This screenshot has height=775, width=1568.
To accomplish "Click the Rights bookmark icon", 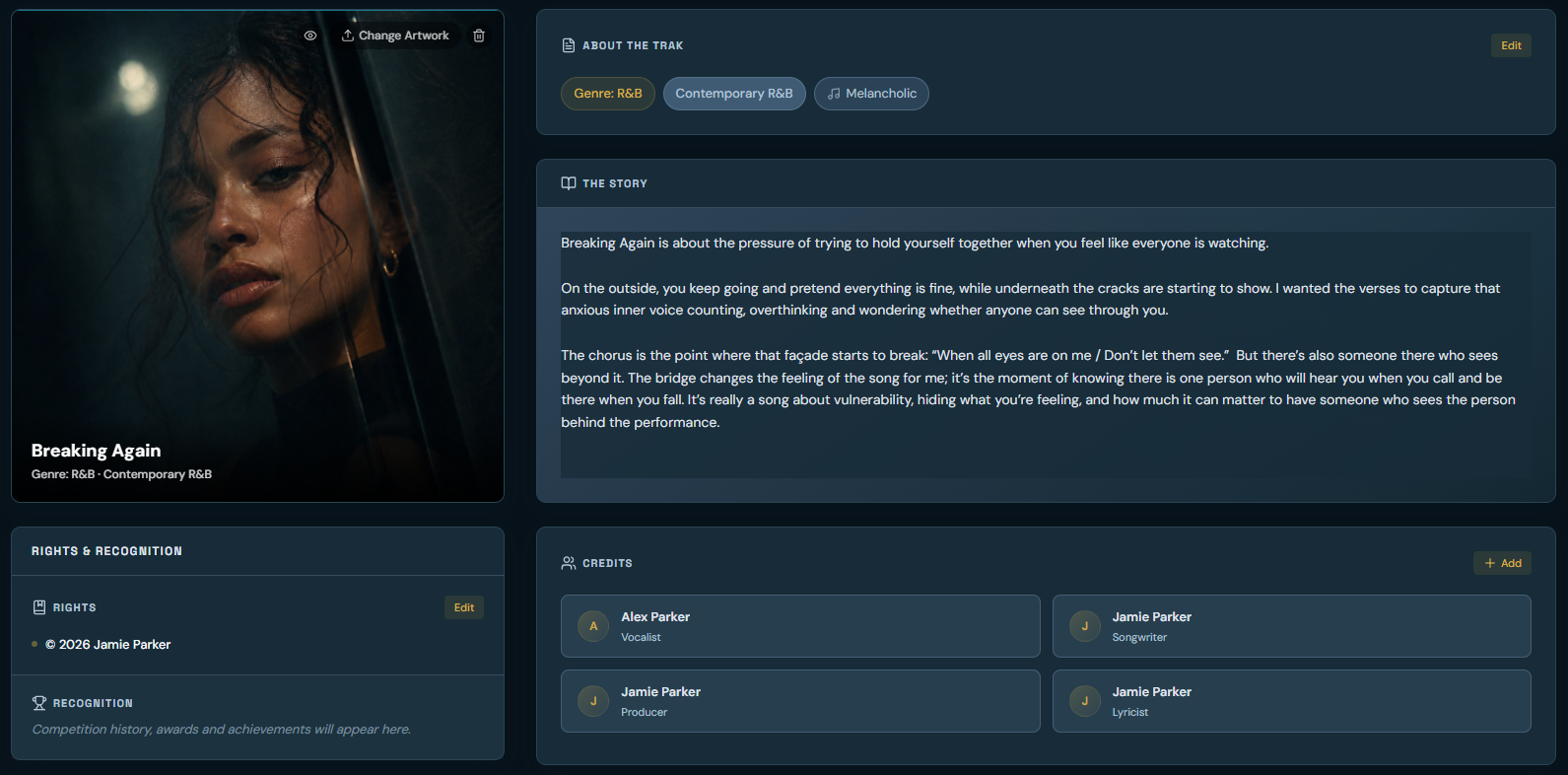I will pos(39,607).
